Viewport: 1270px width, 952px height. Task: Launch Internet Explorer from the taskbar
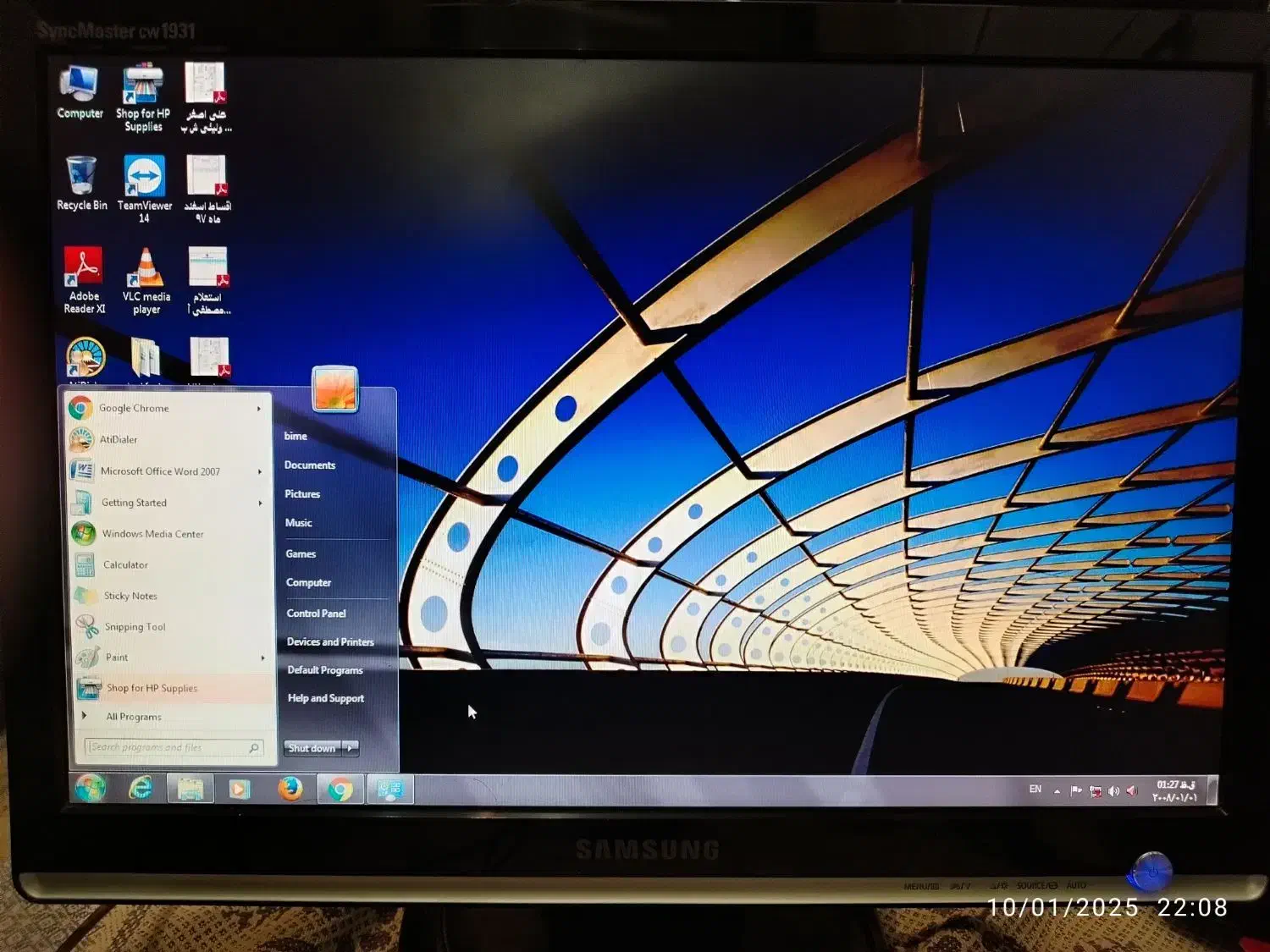tap(141, 789)
